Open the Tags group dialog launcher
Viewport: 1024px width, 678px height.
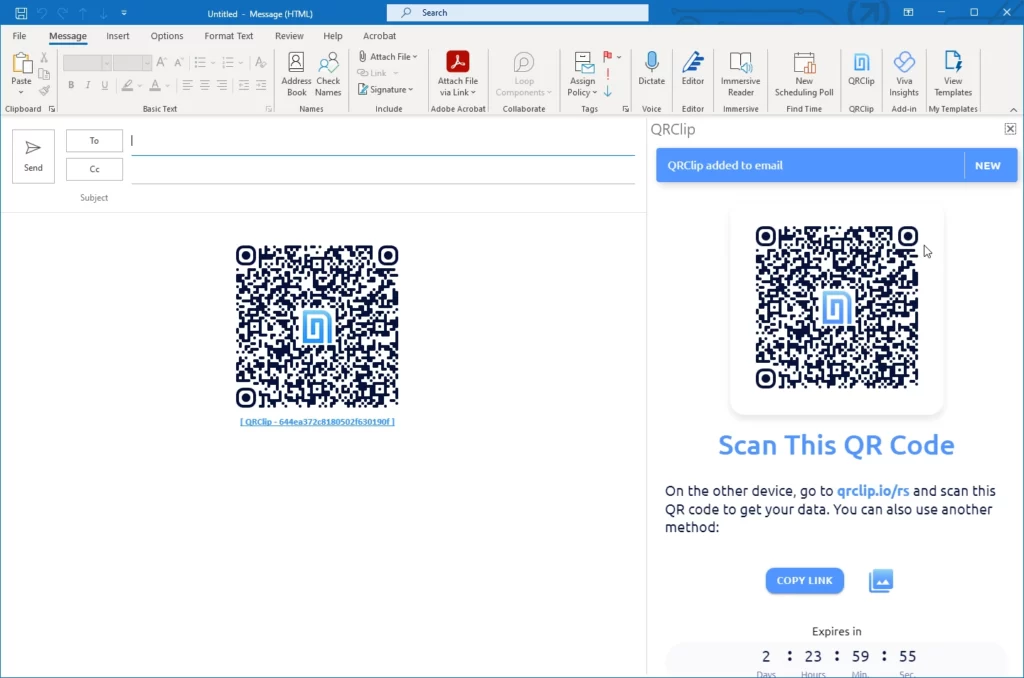tap(626, 109)
